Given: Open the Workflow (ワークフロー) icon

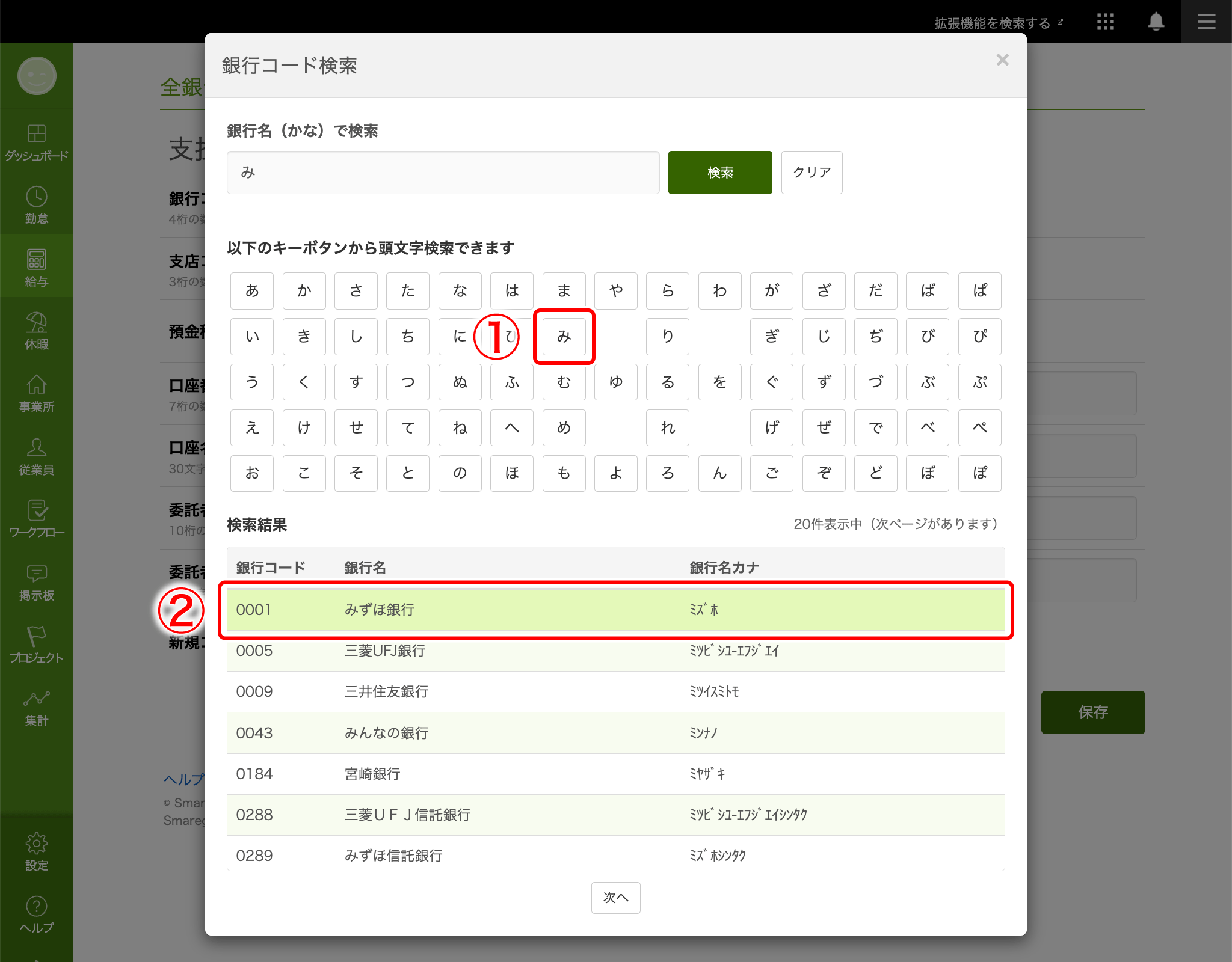Looking at the screenshot, I should [37, 518].
